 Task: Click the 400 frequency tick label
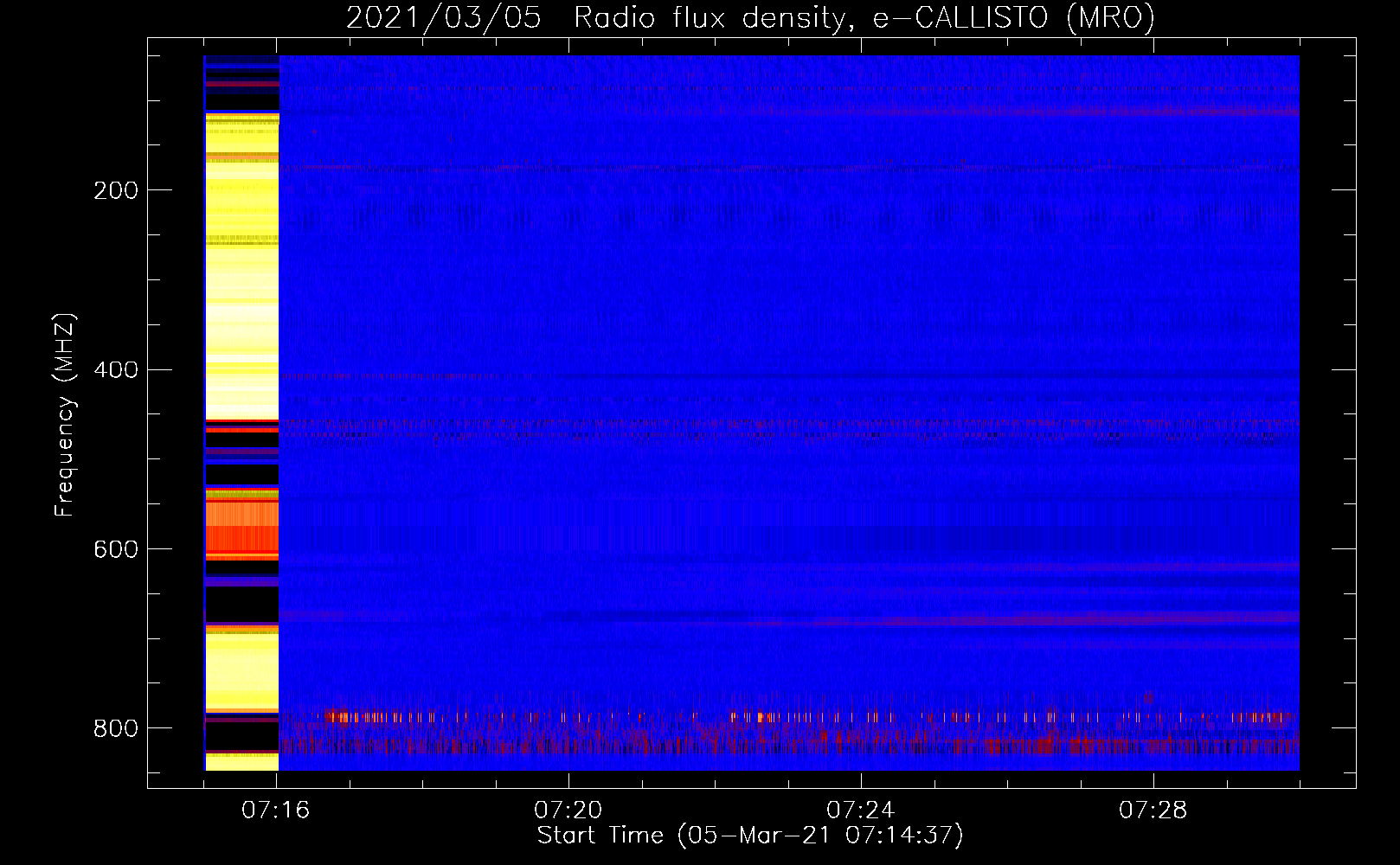point(115,370)
